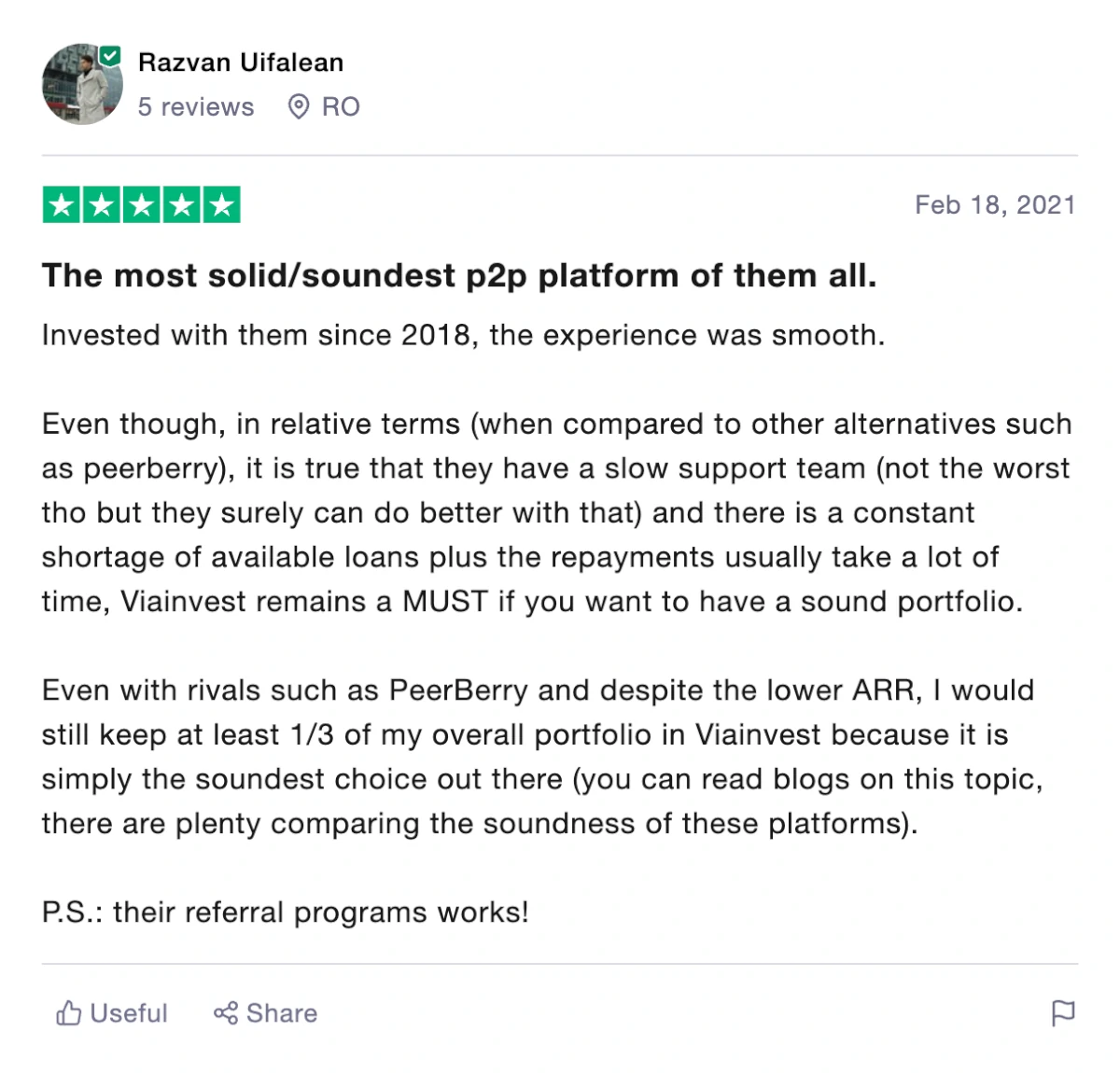Click the location pin icon beside RO
This screenshot has width=1120, height=1073.
point(299,107)
